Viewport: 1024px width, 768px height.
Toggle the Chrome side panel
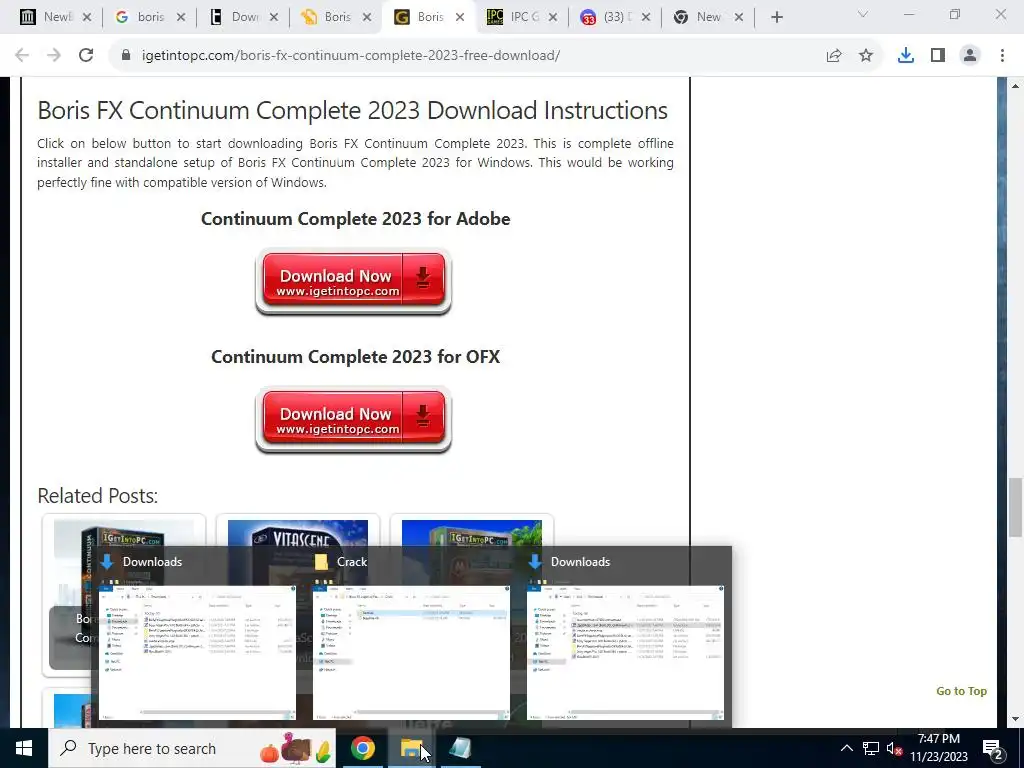(938, 56)
